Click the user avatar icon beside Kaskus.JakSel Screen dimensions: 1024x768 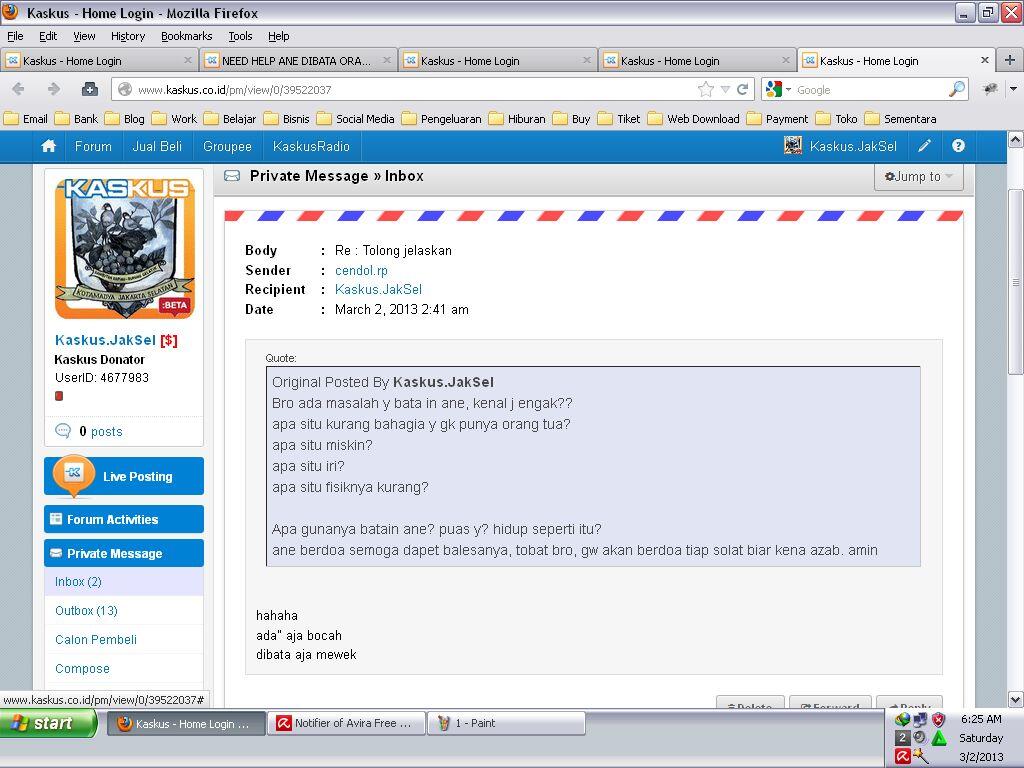point(793,146)
